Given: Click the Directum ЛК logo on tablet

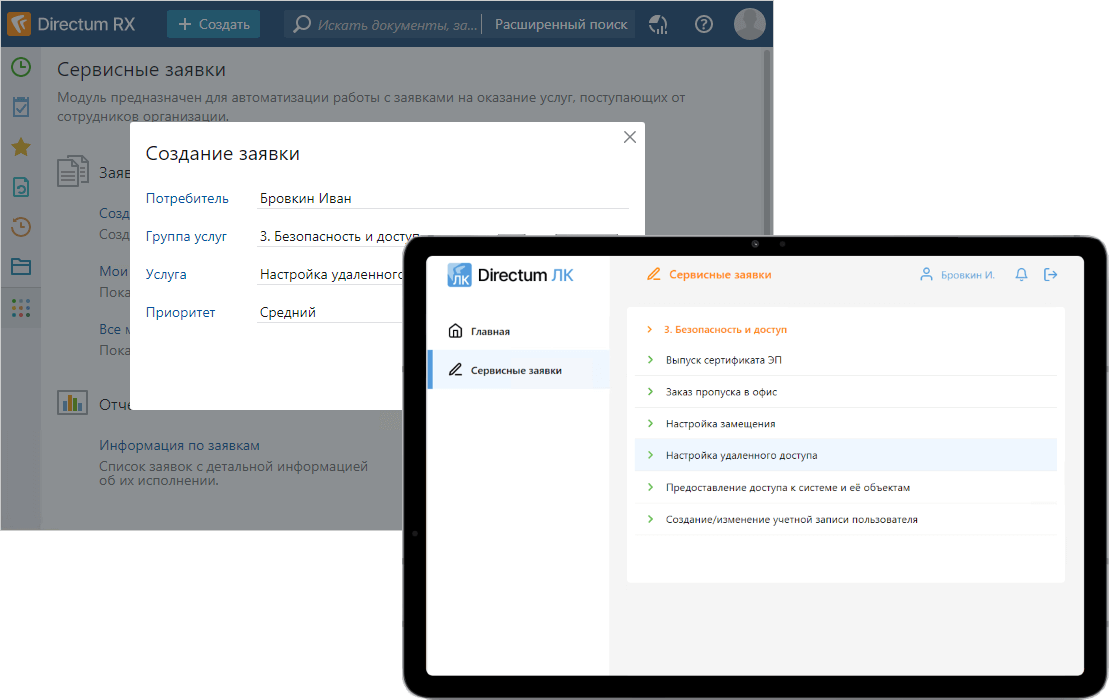Looking at the screenshot, I should [510, 275].
